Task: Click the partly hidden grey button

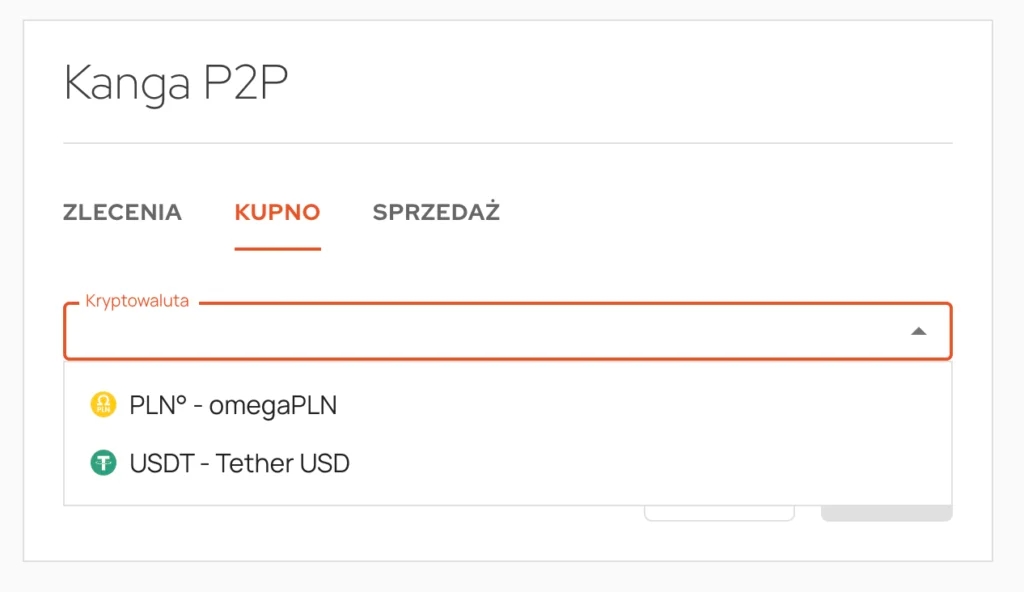Action: (886, 514)
